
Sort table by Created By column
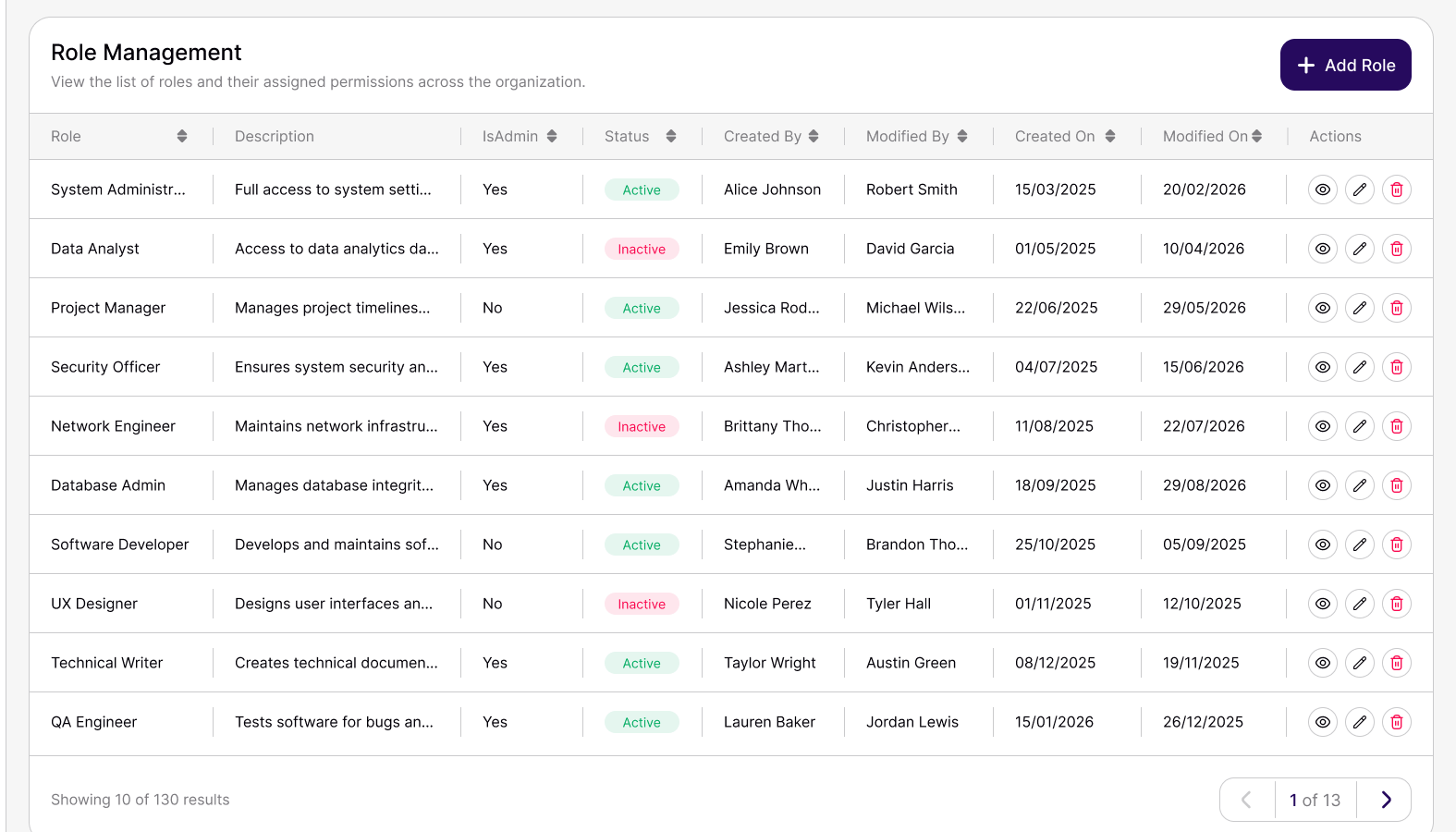tap(814, 136)
